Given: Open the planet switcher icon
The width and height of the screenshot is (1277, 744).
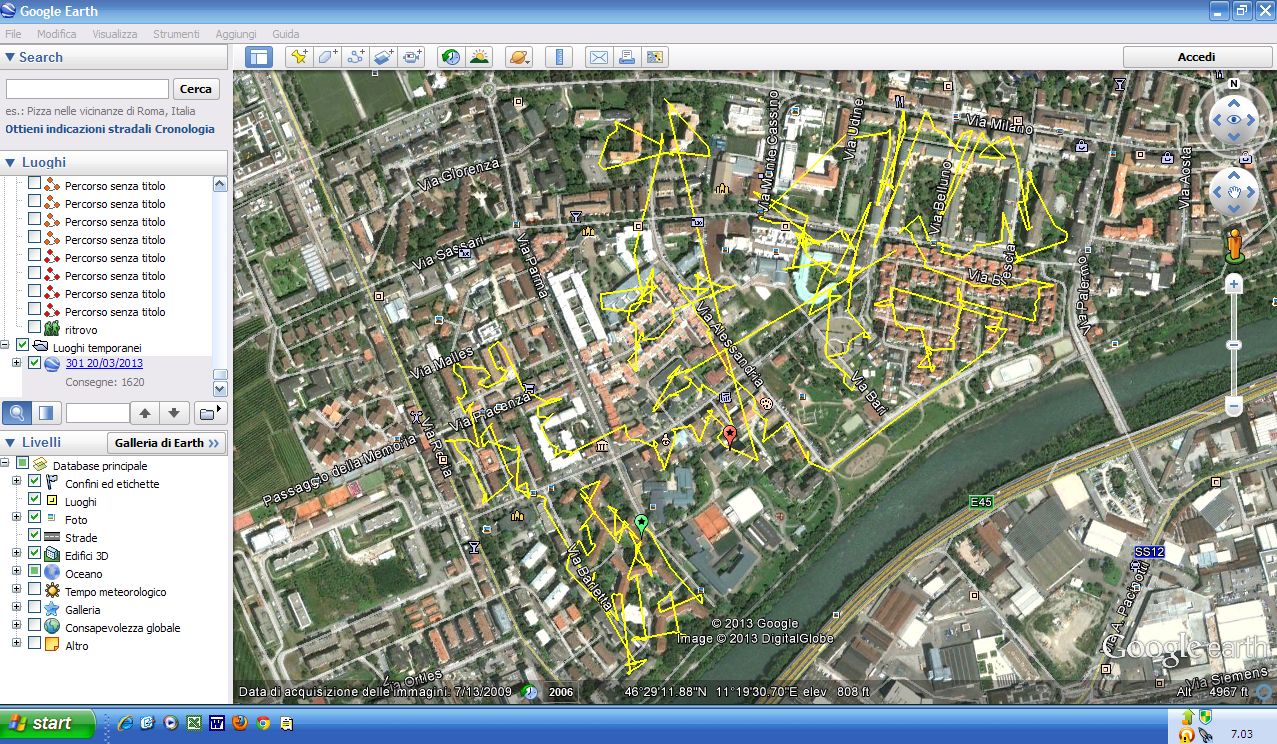Looking at the screenshot, I should click(519, 57).
